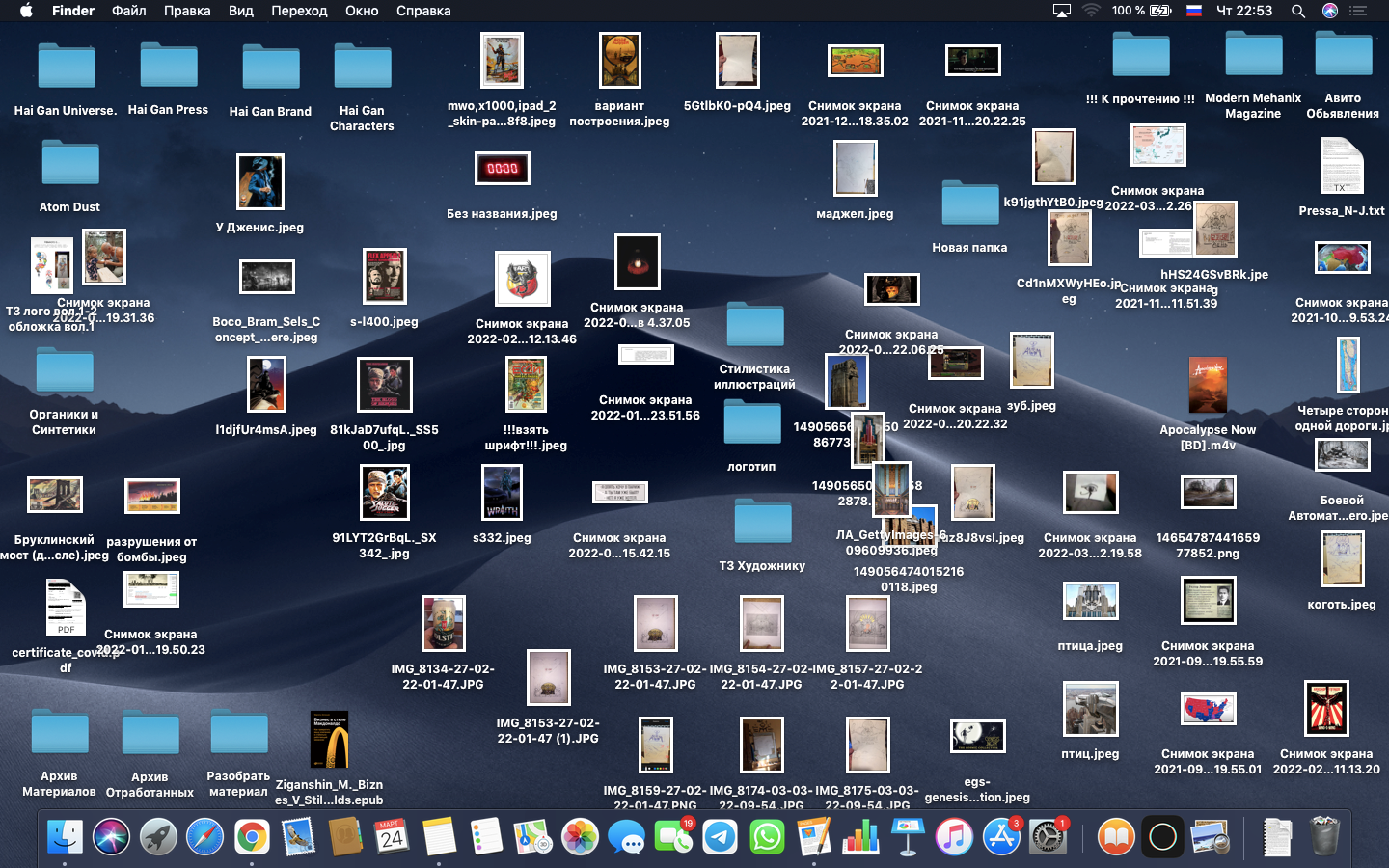Open the Calendar app in the Dock
Screen dimensions: 1389x868
392,837
